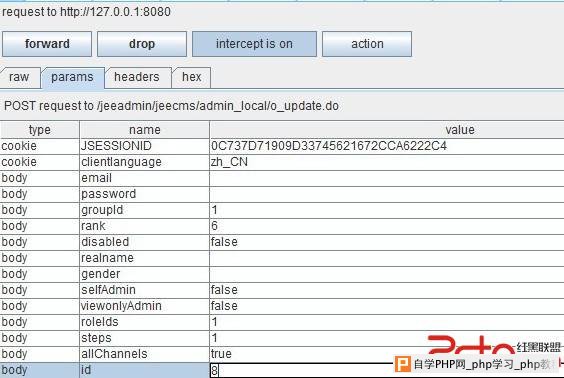The height and width of the screenshot is (378, 564).
Task: Select the rank name cell
Action: [144, 226]
